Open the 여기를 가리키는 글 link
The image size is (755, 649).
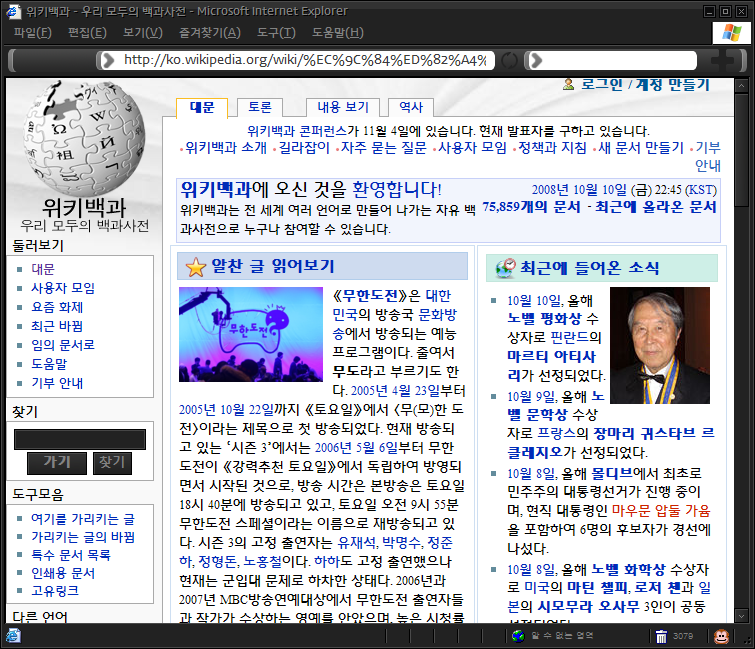pos(83,519)
